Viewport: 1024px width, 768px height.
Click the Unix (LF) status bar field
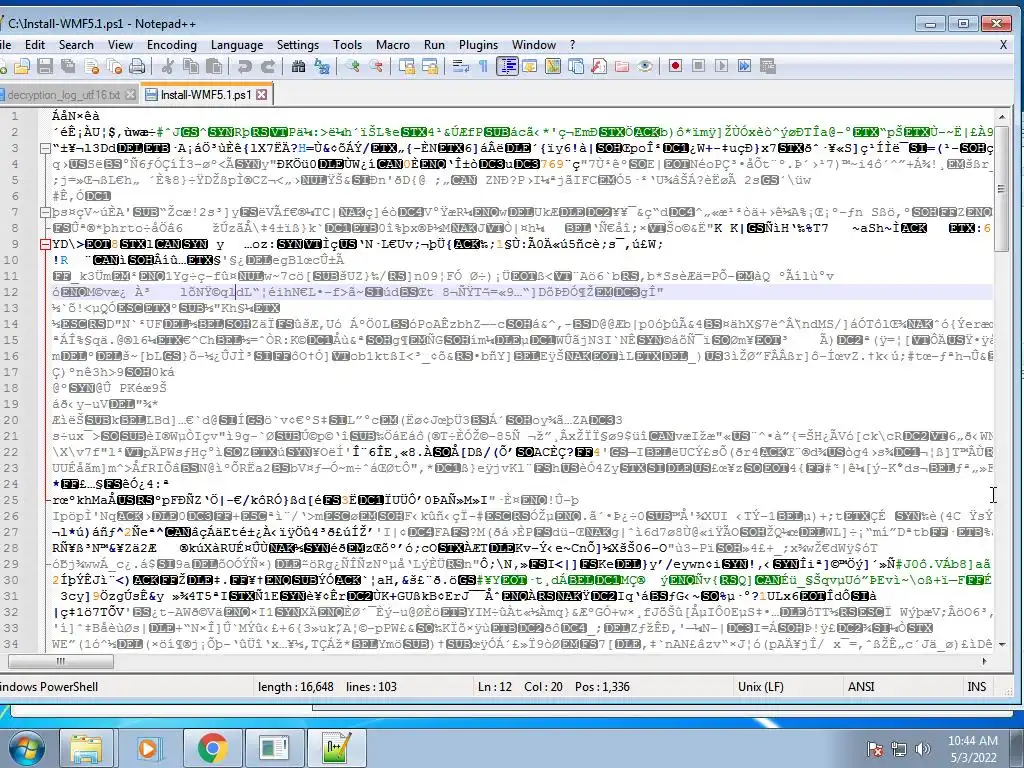click(761, 686)
